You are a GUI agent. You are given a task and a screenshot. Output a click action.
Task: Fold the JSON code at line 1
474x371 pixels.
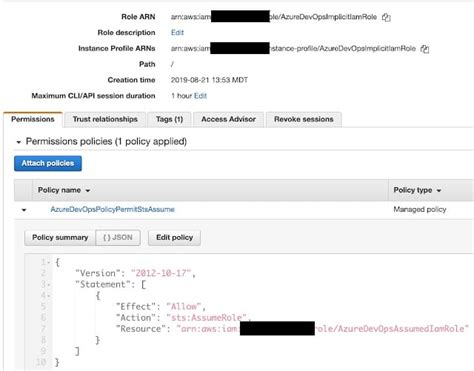coord(49,263)
